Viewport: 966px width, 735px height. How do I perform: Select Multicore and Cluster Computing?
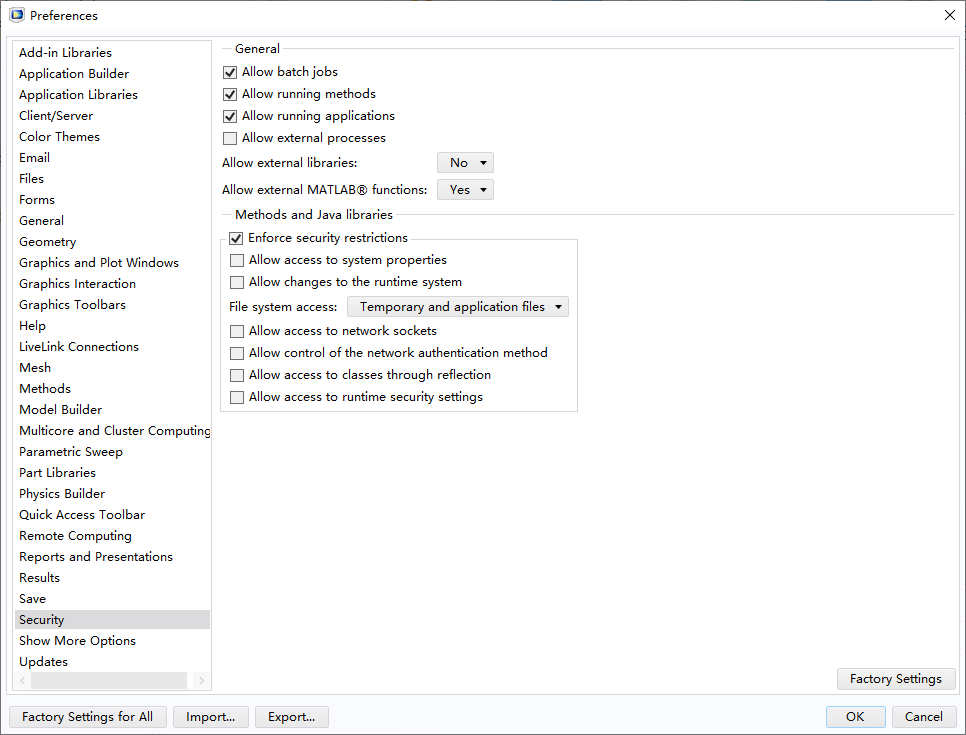coord(114,430)
